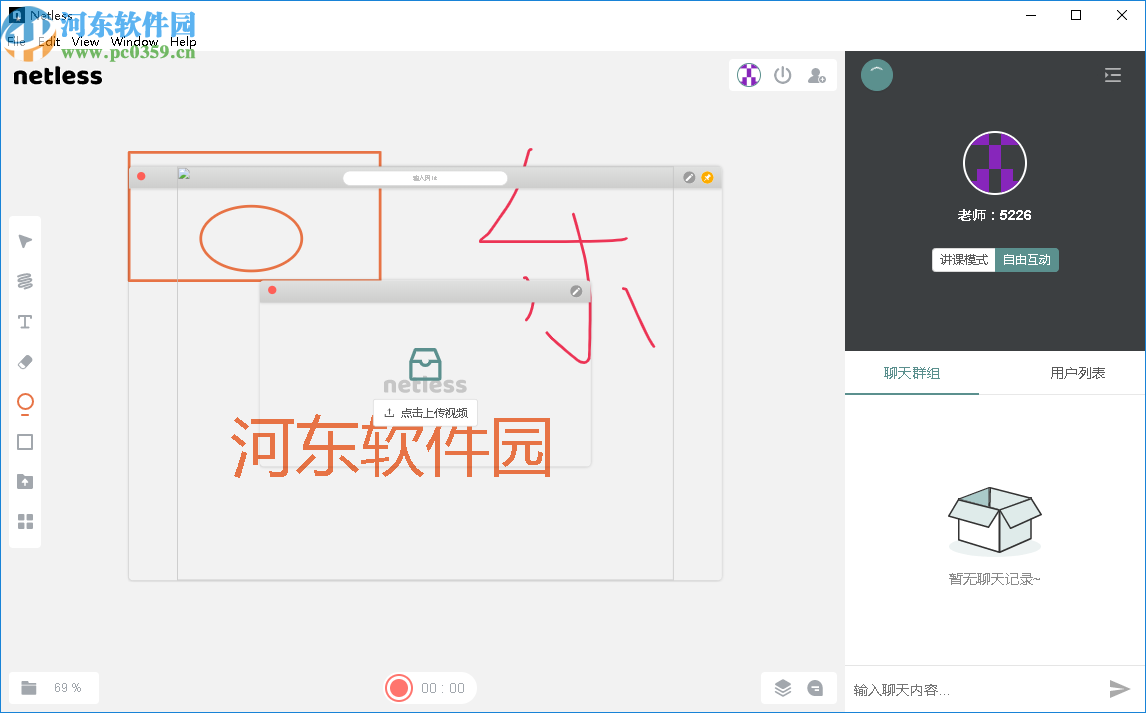This screenshot has height=713, width=1146.
Task: Enable 讲课模式 mode
Action: (964, 259)
